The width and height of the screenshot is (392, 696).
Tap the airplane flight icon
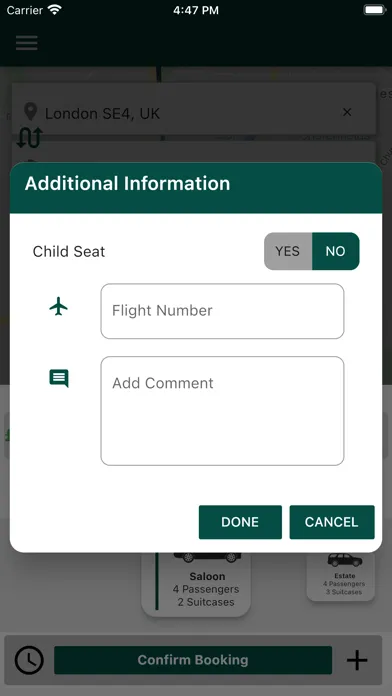[x=59, y=306]
